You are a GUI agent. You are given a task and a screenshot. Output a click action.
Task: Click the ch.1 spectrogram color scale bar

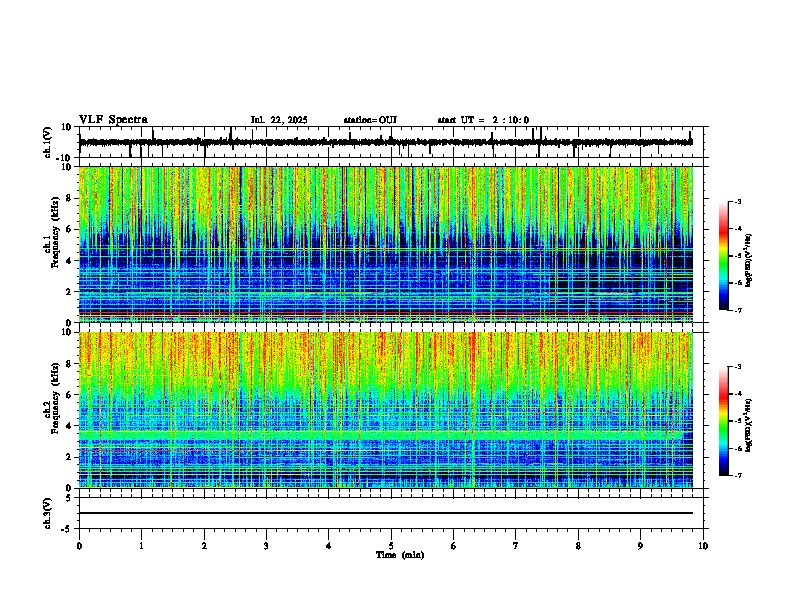point(723,256)
